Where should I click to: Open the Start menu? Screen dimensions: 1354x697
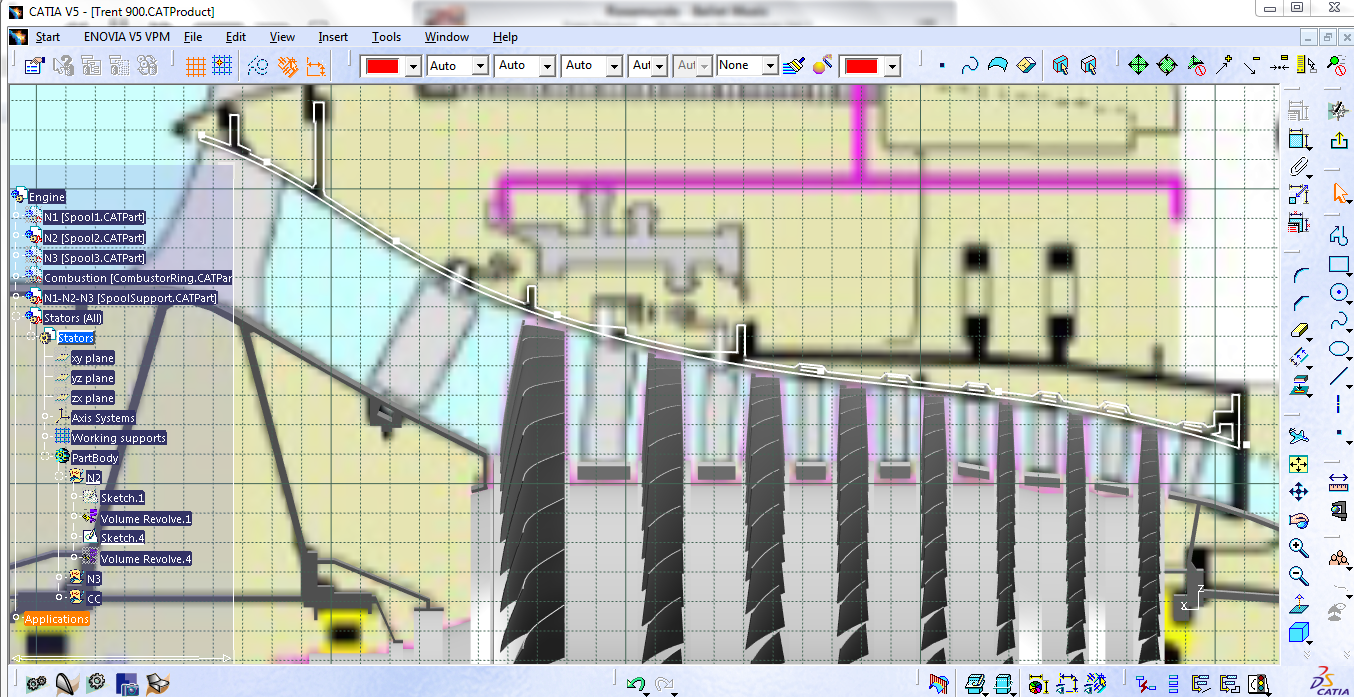(x=47, y=37)
